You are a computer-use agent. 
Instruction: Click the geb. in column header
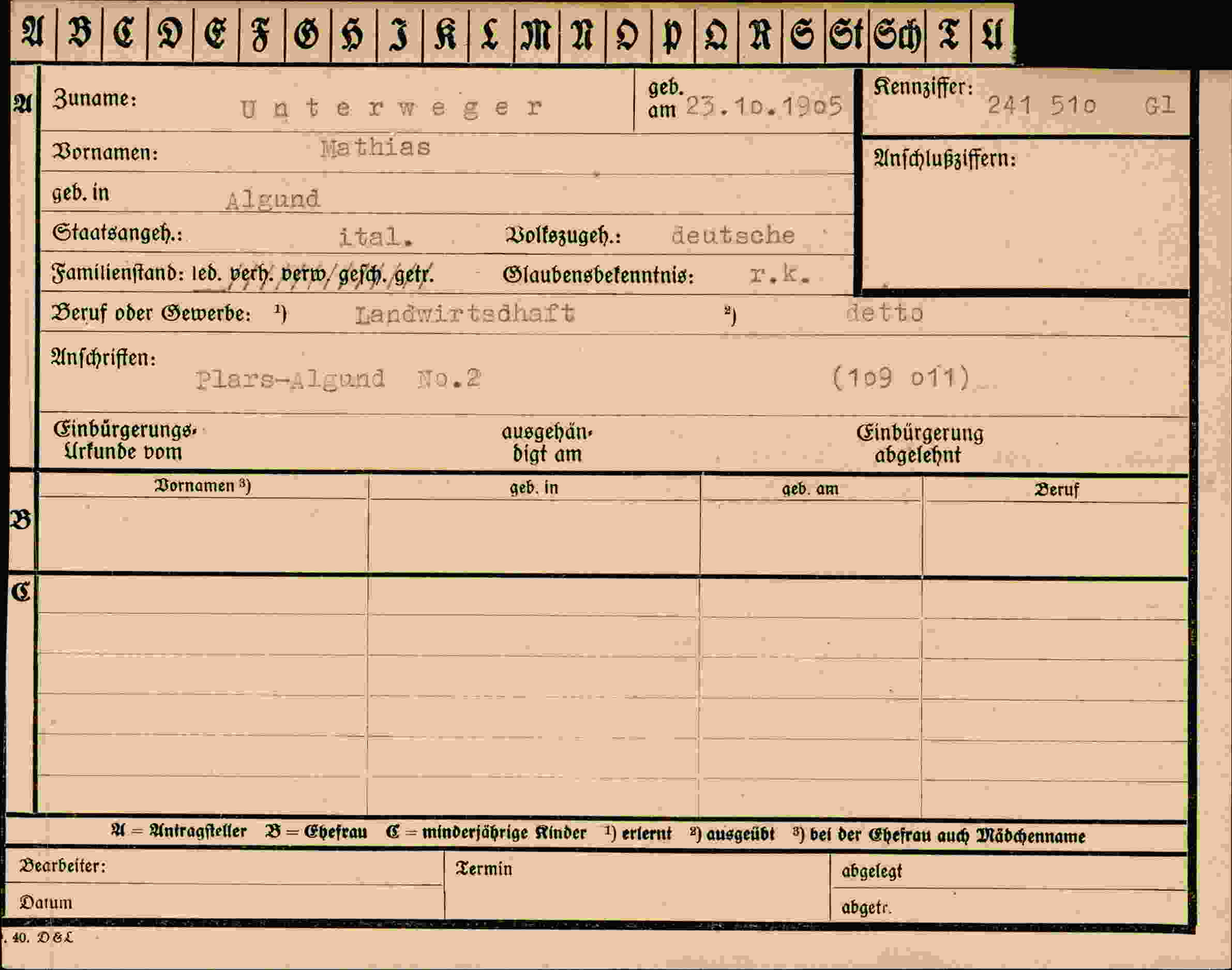coord(534,488)
